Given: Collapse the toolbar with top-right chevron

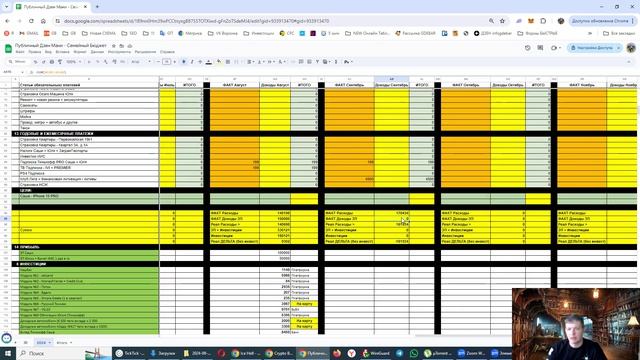Looking at the screenshot, I should tap(629, 62).
